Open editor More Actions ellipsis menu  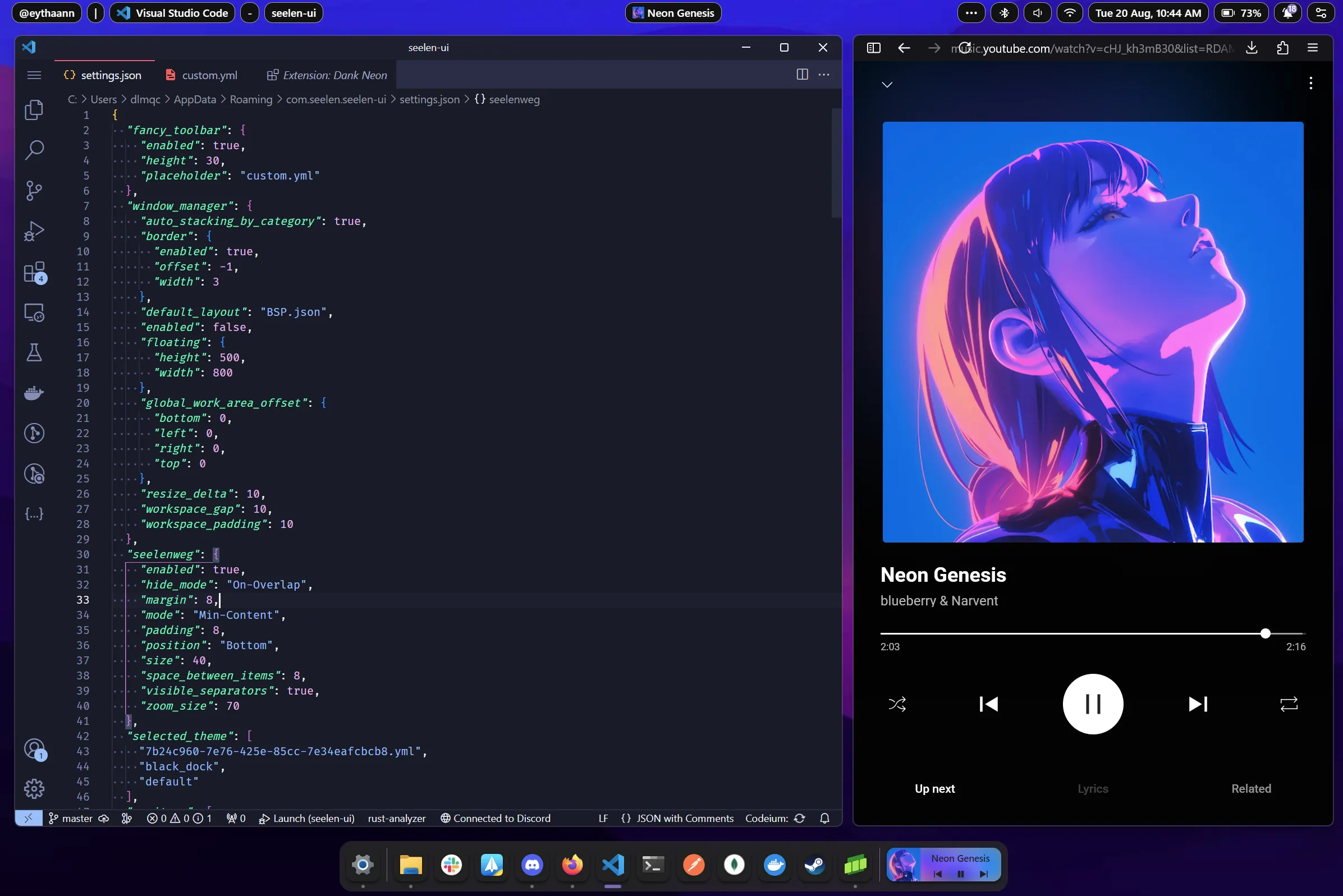(823, 75)
